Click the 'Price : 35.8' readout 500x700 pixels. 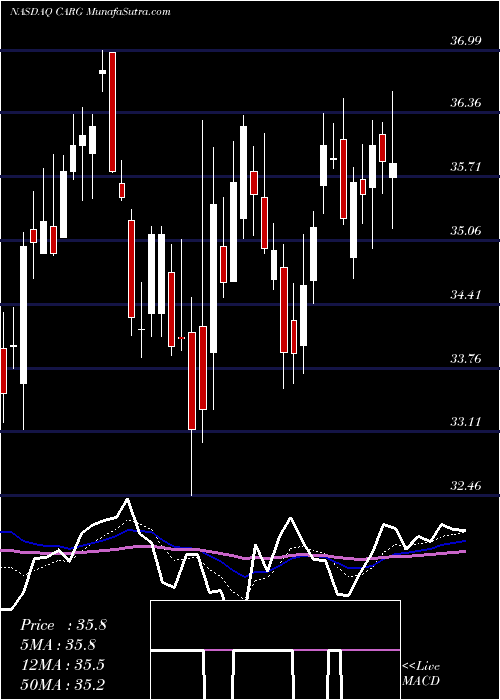point(63,625)
